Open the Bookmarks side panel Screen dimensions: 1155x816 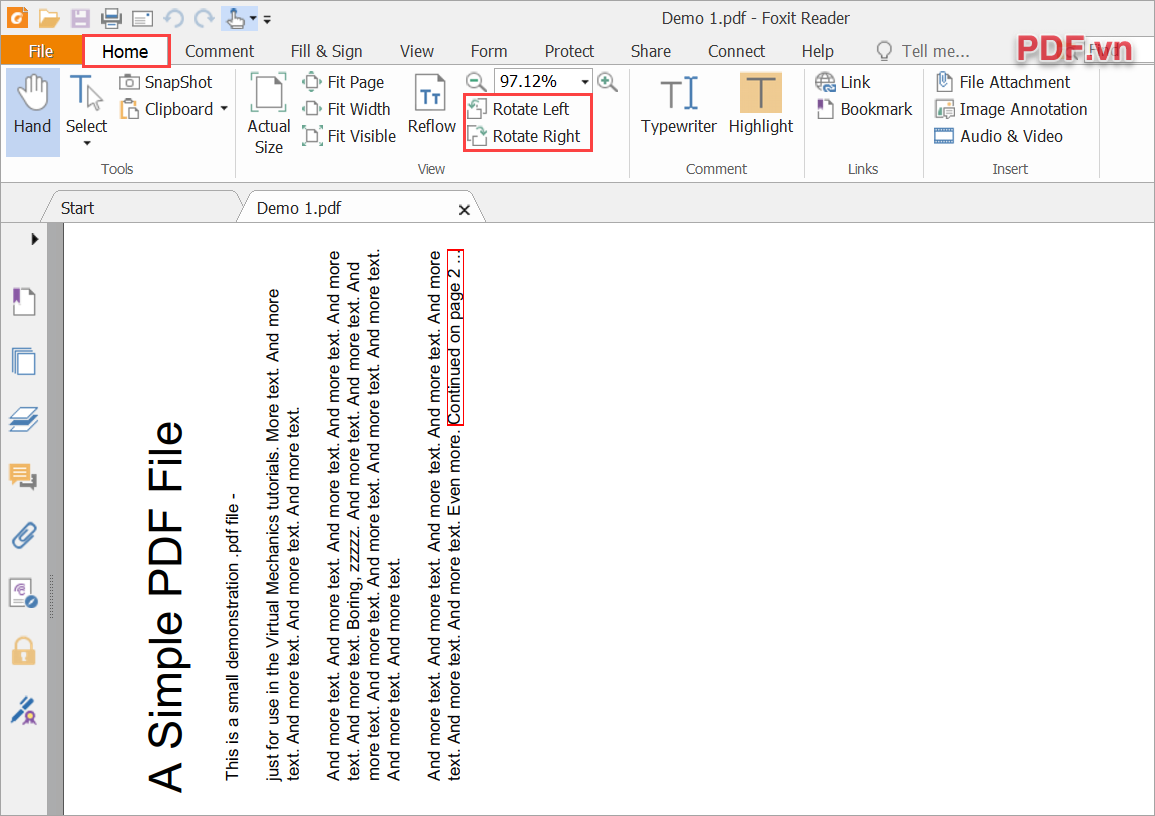pos(24,302)
